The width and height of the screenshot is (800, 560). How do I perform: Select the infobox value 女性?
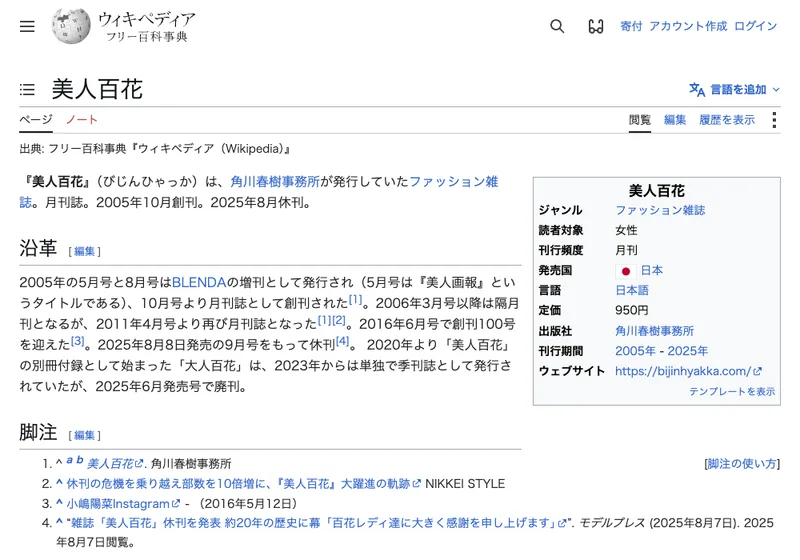(x=627, y=231)
